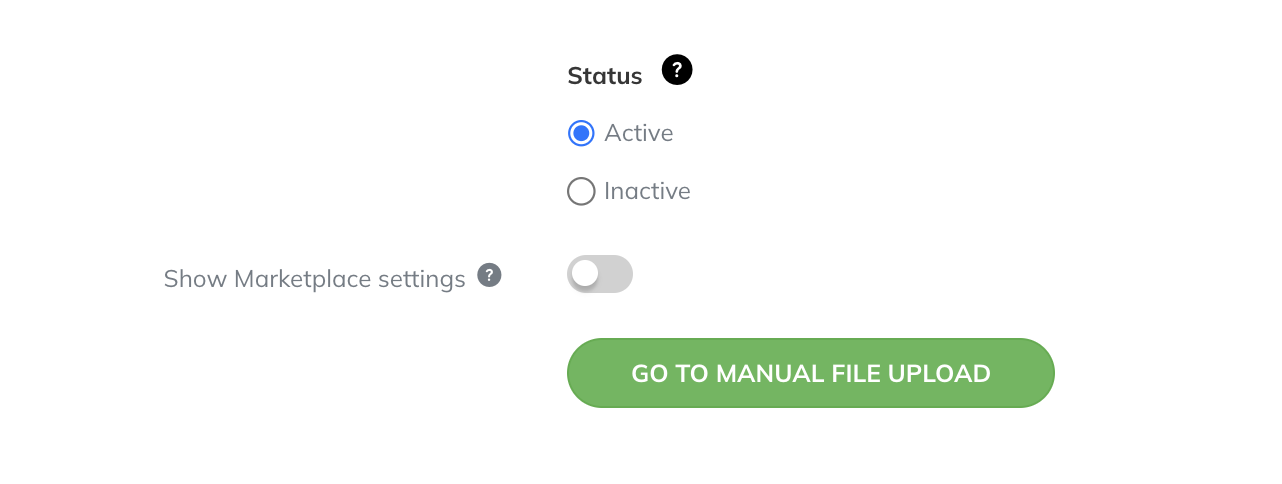
Task: Get help about Marketplace settings option
Action: [x=489, y=275]
